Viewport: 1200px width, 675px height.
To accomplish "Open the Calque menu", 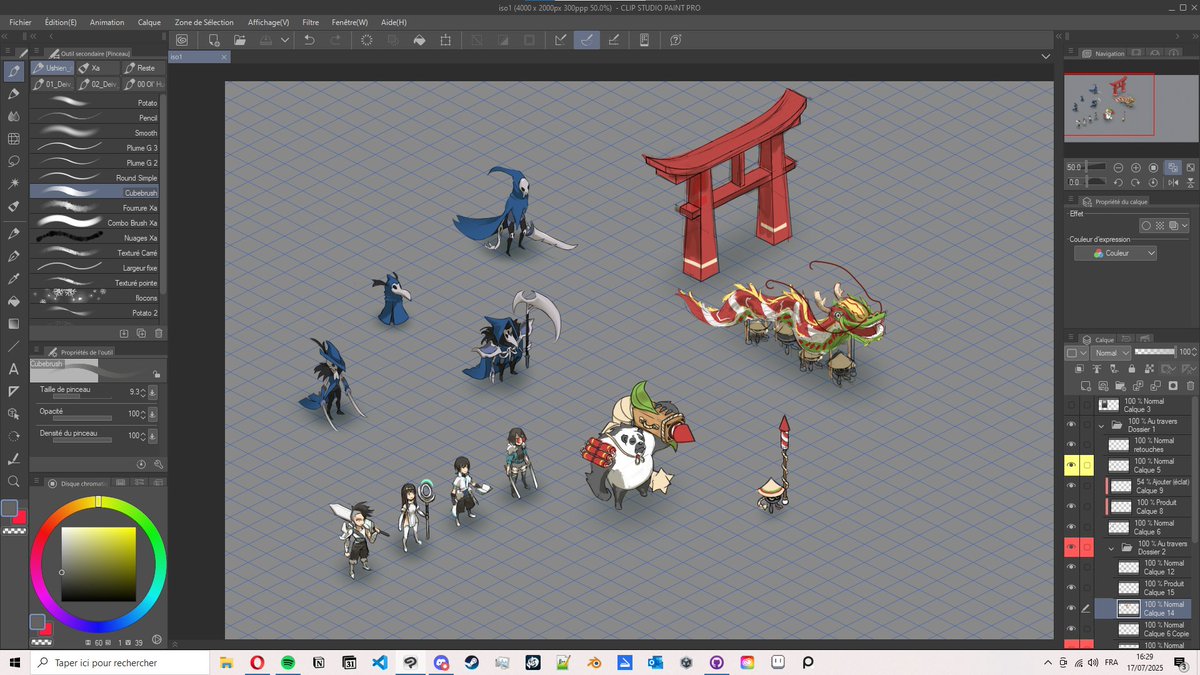I will click(149, 22).
